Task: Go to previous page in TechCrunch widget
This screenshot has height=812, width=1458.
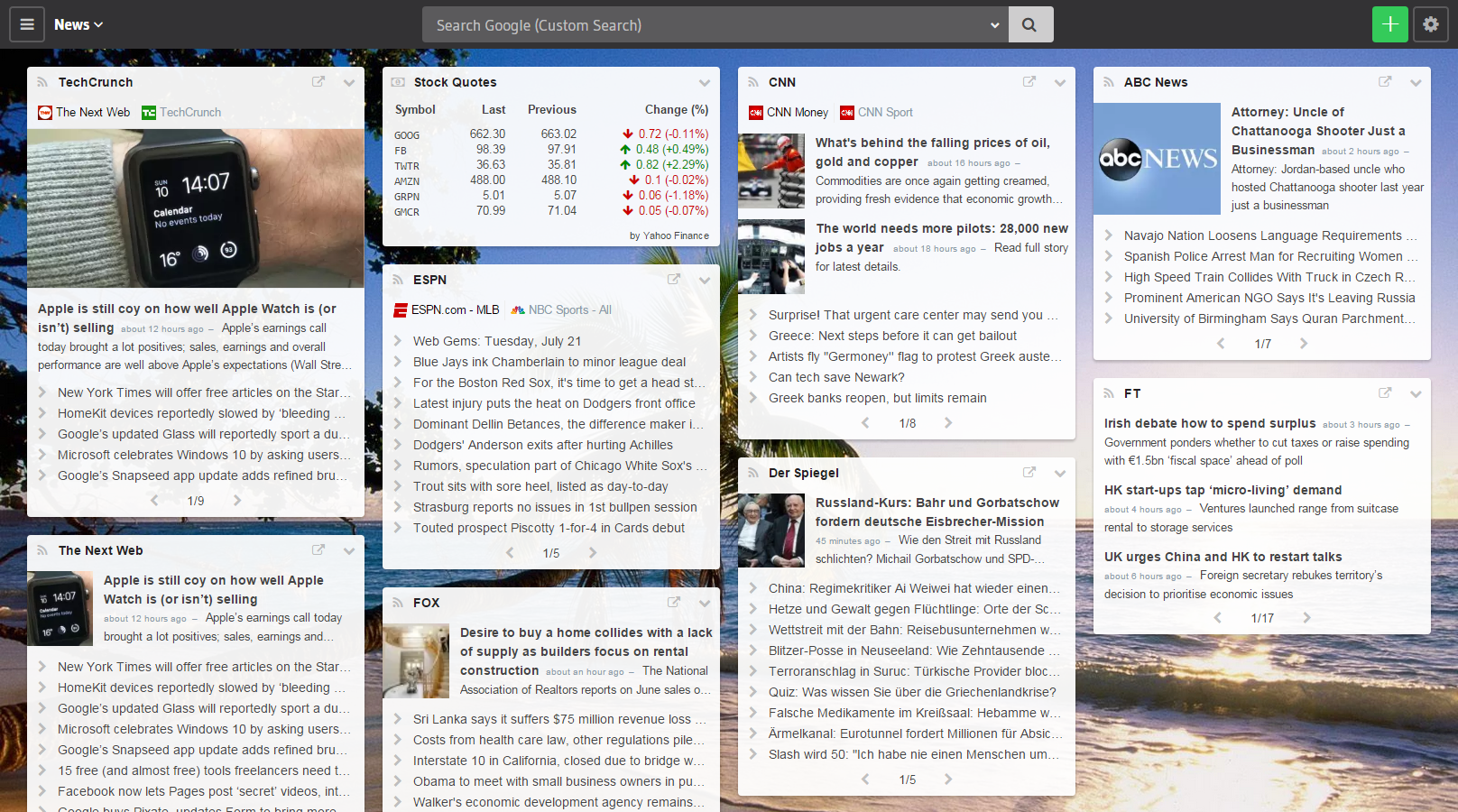Action: [154, 501]
